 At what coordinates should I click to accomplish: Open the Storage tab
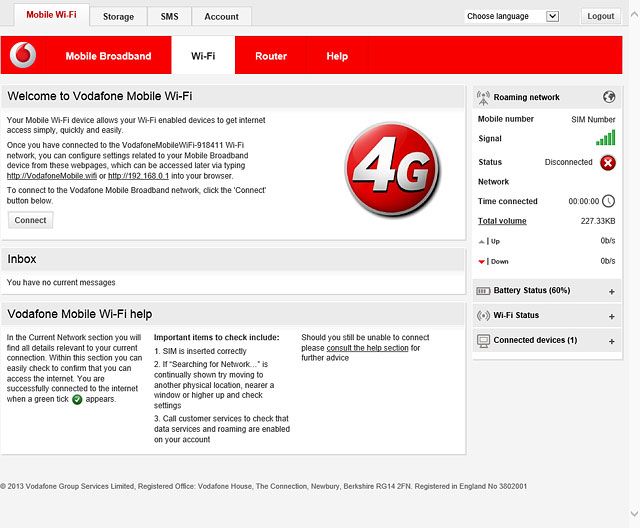click(x=118, y=17)
